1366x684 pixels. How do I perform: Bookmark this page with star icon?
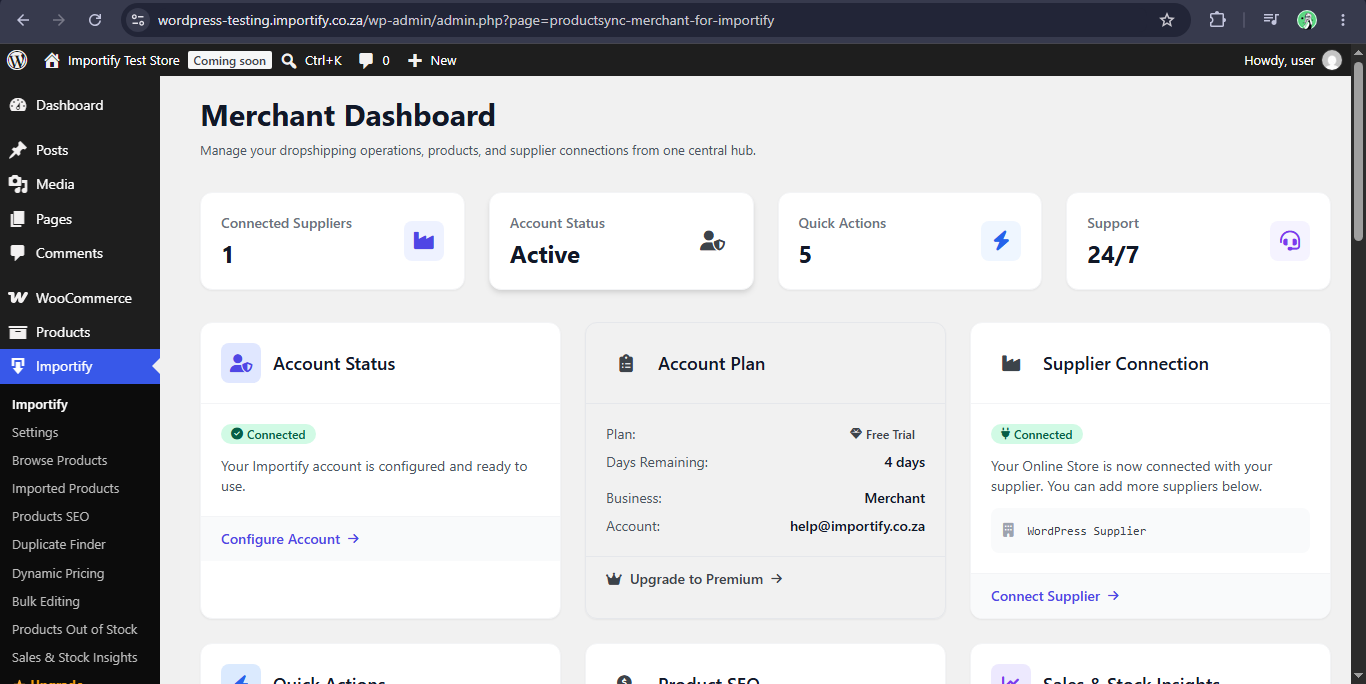(x=1167, y=20)
